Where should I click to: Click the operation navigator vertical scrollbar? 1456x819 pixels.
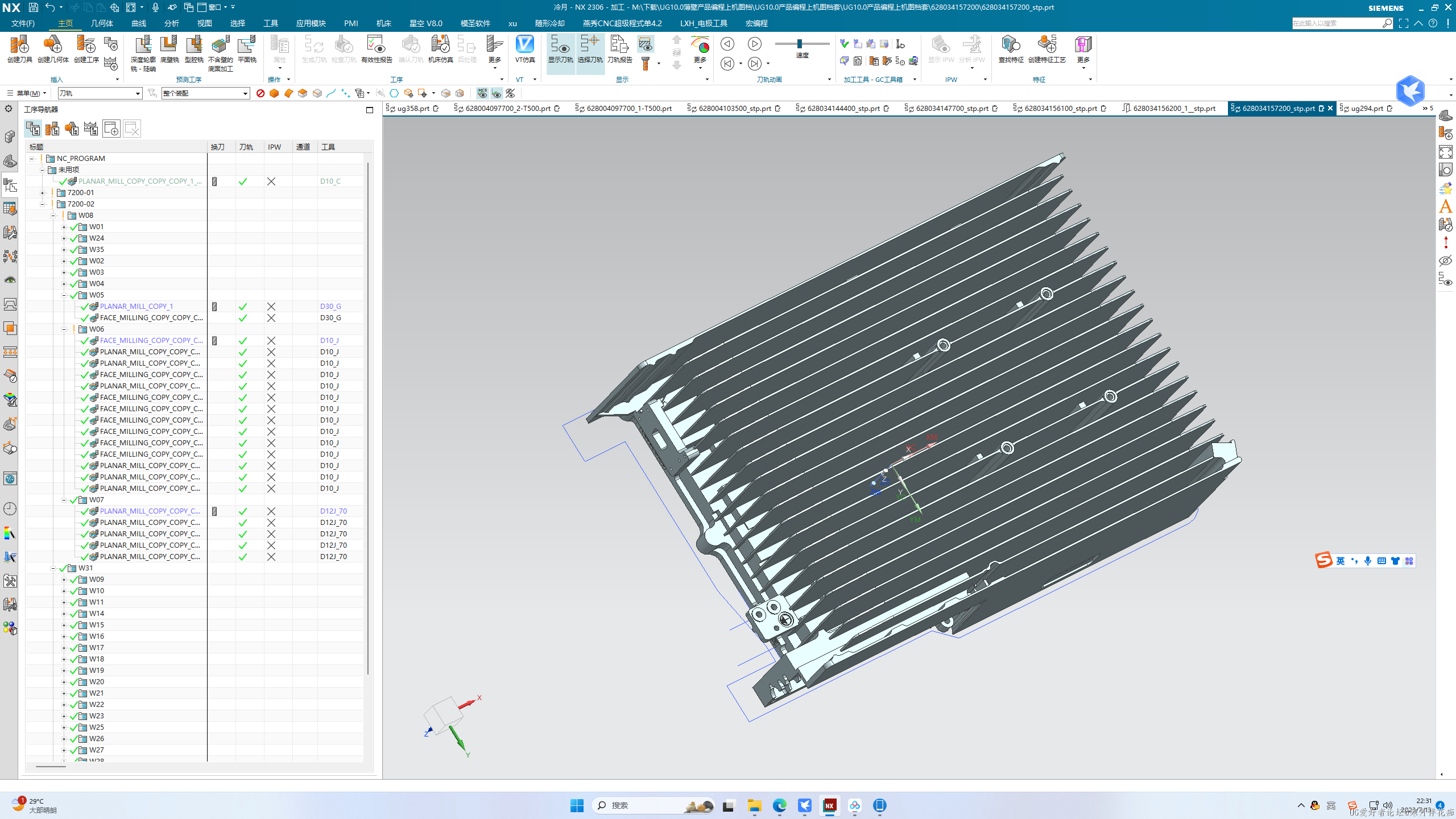368,418
